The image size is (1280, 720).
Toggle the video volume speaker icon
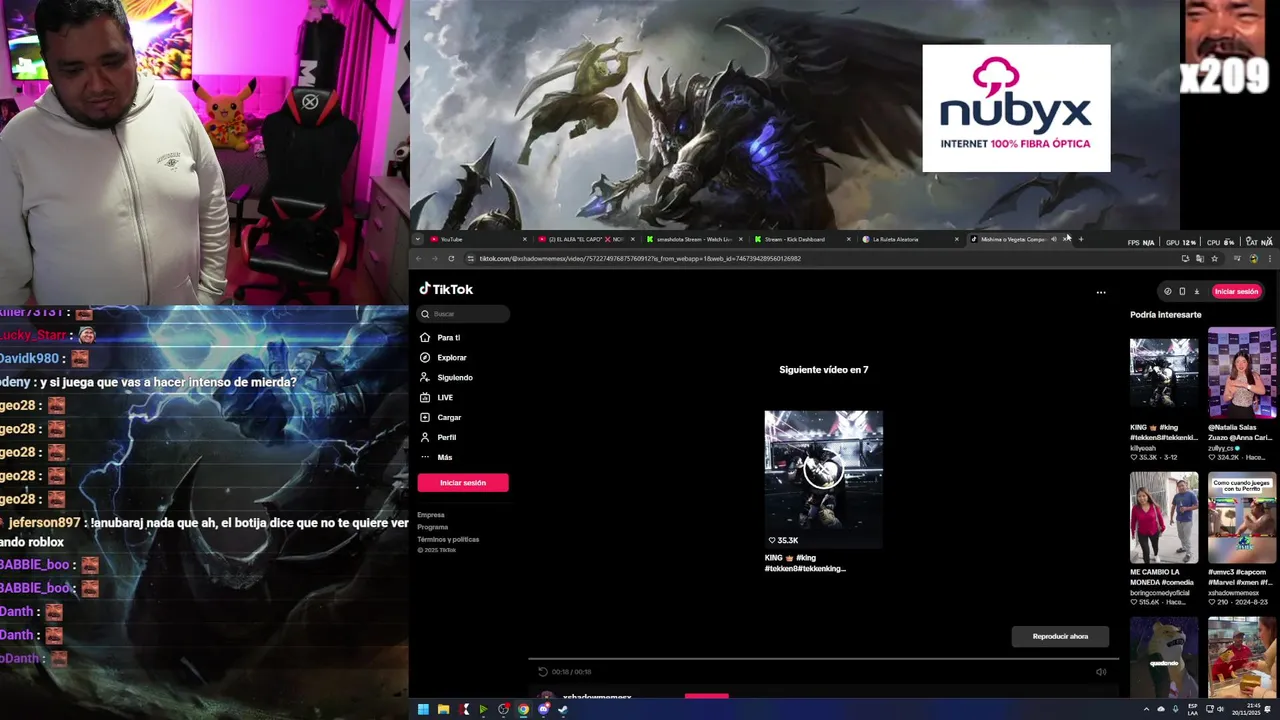pyautogui.click(x=1101, y=672)
